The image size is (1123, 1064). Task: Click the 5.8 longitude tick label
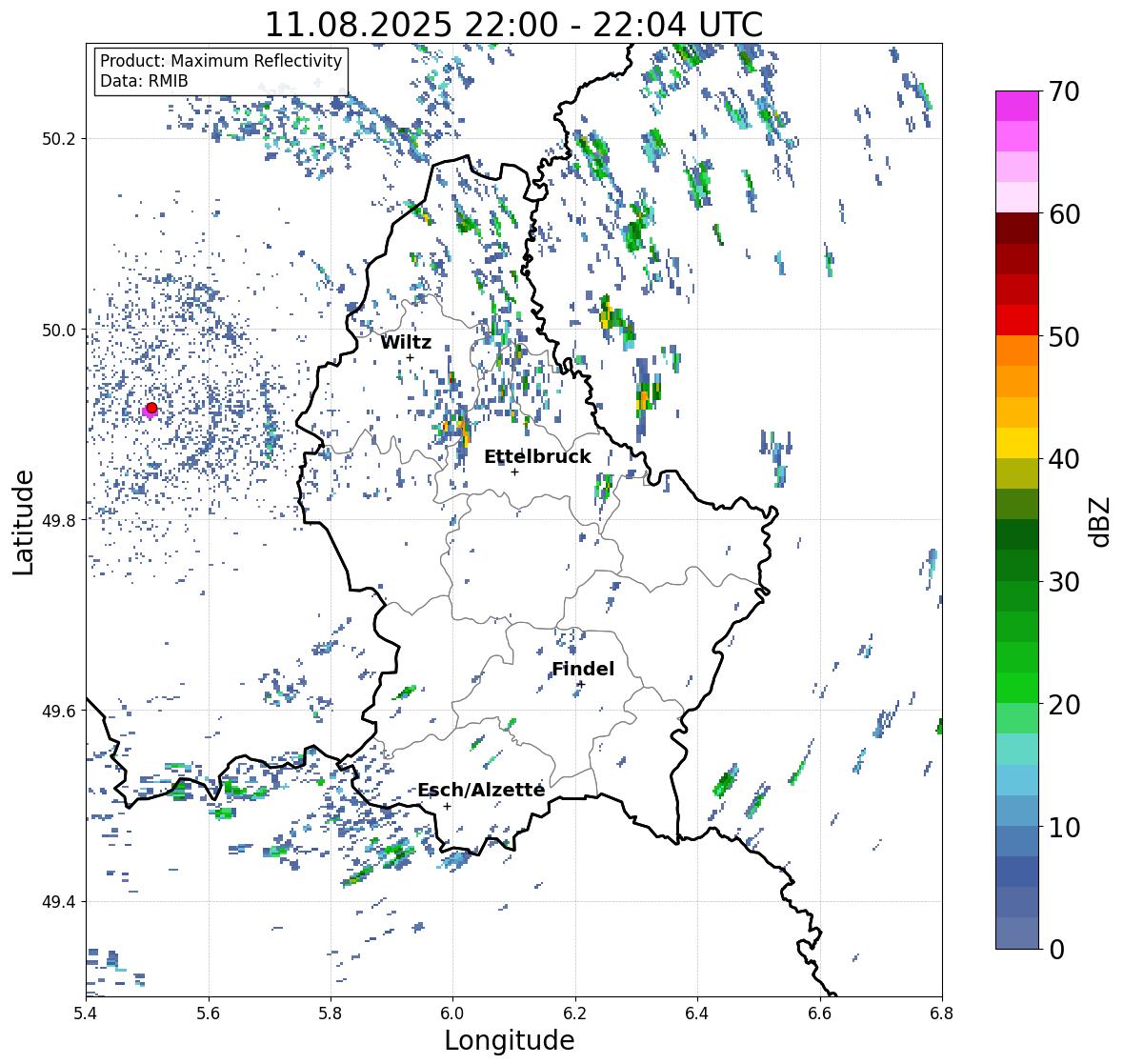tap(331, 1014)
